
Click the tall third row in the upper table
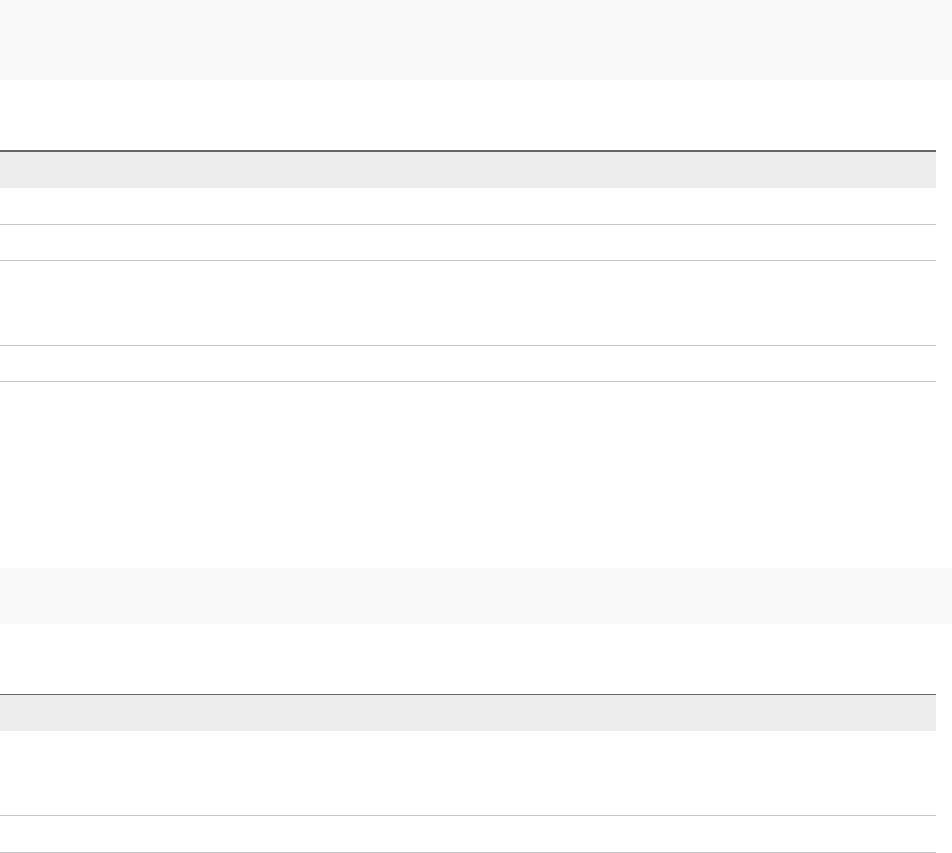pyautogui.click(x=468, y=303)
